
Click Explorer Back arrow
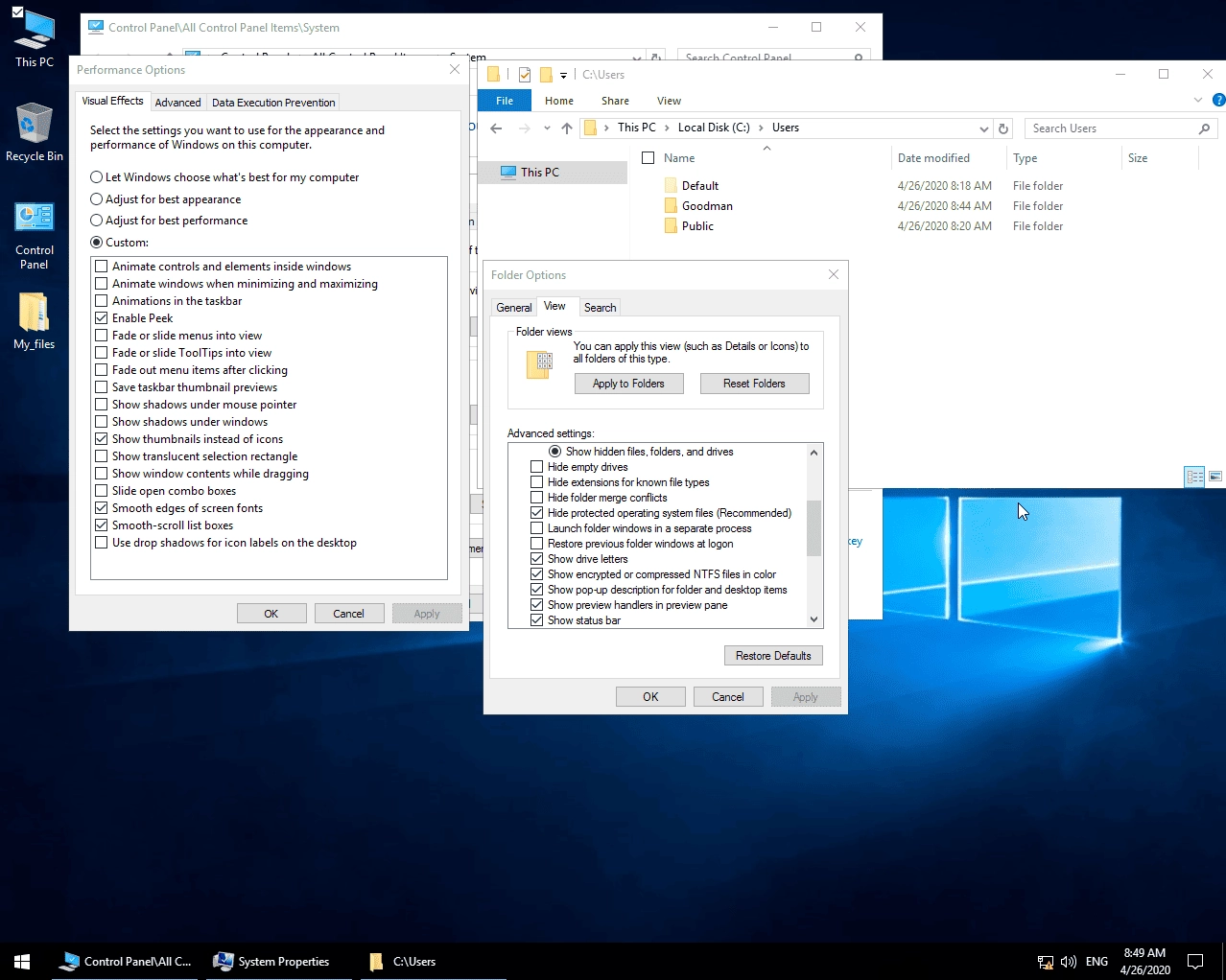[496, 128]
